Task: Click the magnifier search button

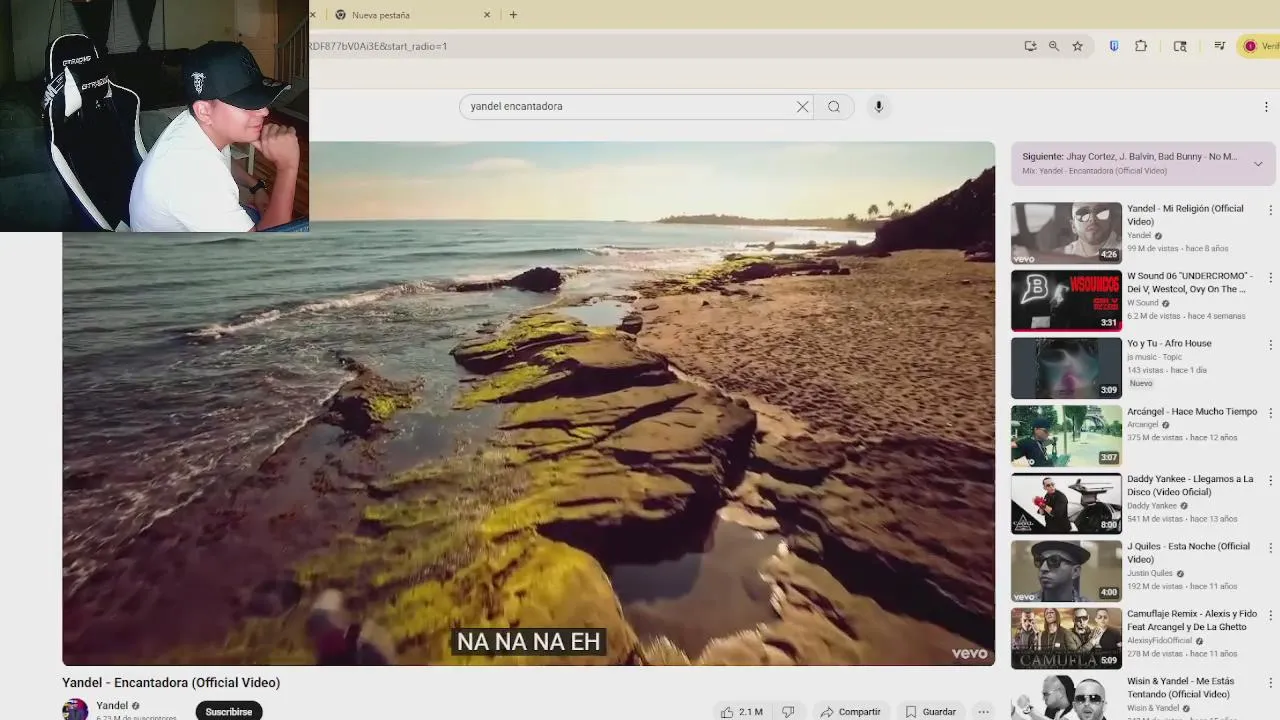Action: [834, 107]
